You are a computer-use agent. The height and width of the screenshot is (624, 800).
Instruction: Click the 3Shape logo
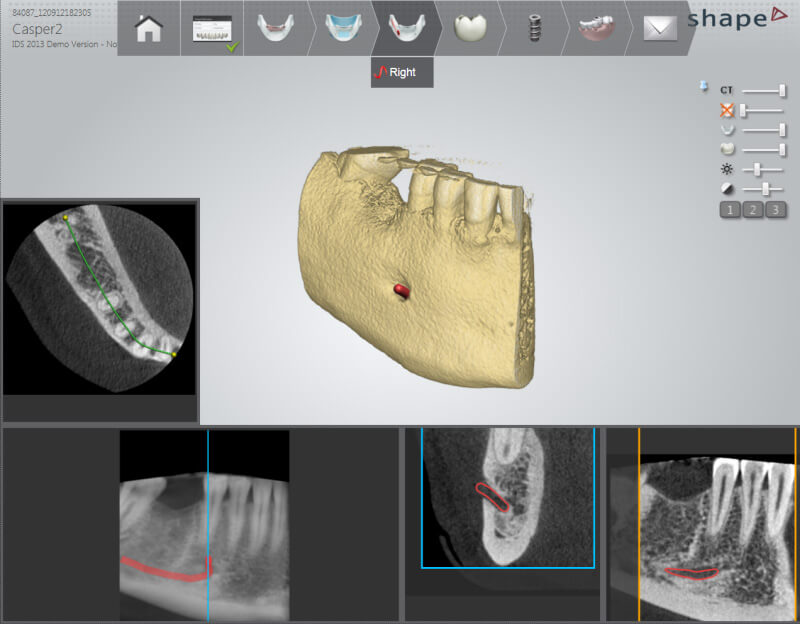tap(737, 18)
